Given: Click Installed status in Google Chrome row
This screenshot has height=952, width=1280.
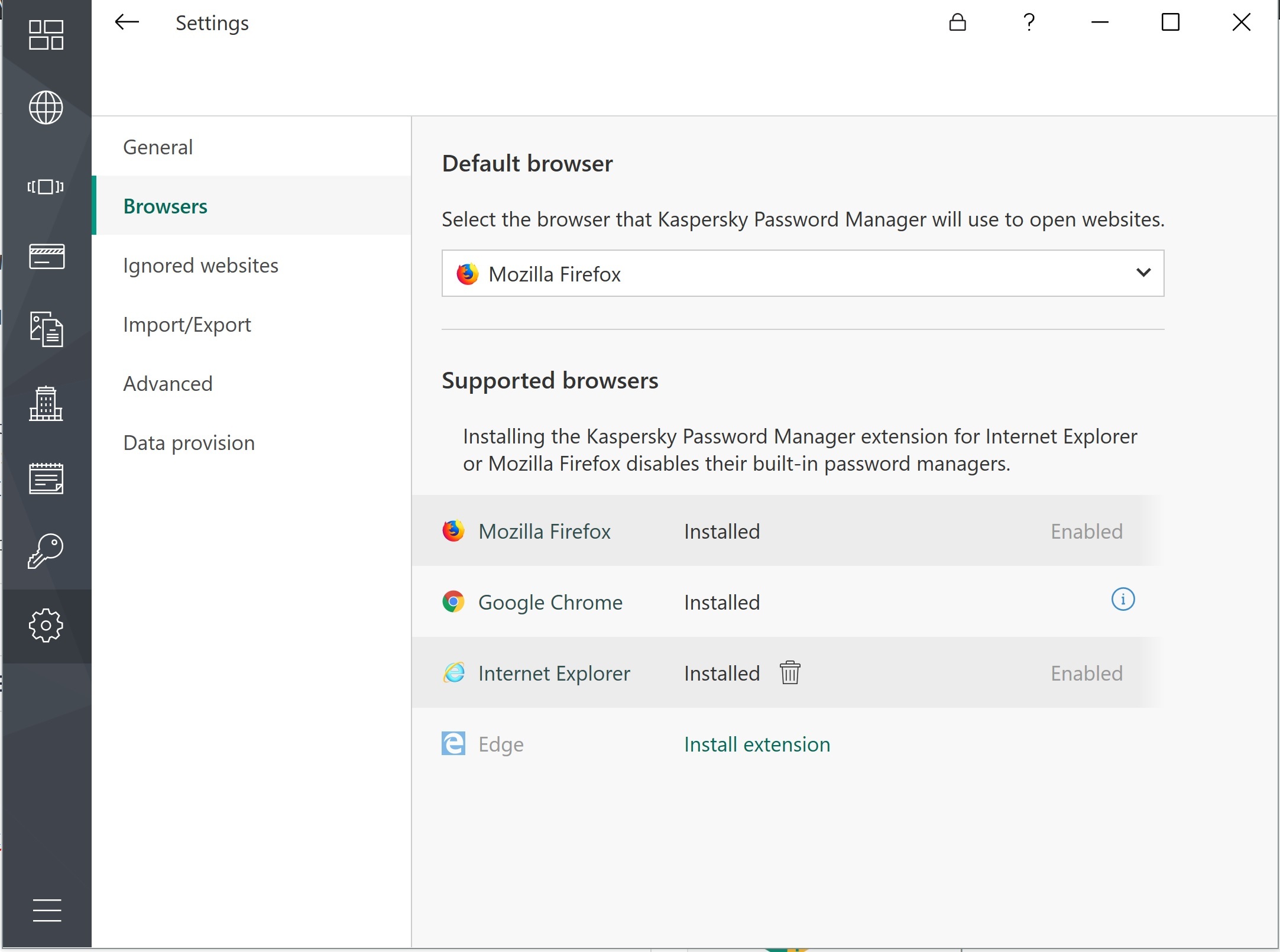Looking at the screenshot, I should coord(722,602).
